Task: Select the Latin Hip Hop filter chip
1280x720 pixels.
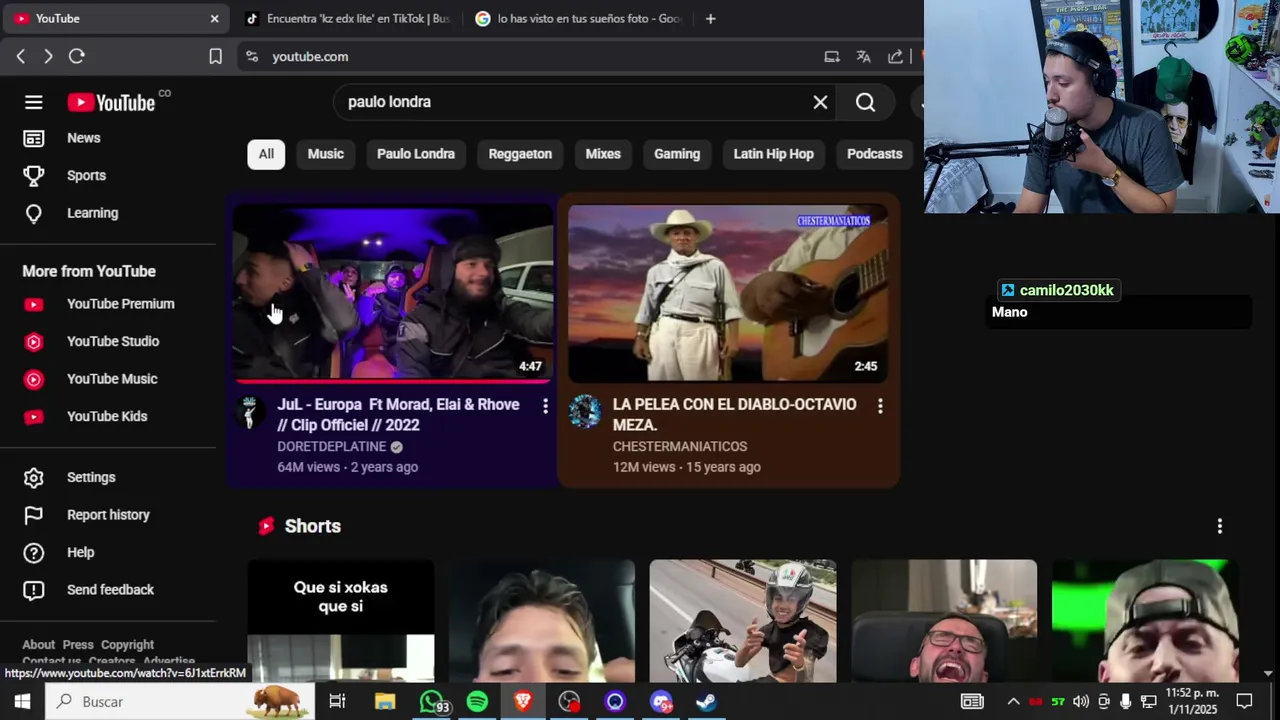Action: click(x=774, y=154)
